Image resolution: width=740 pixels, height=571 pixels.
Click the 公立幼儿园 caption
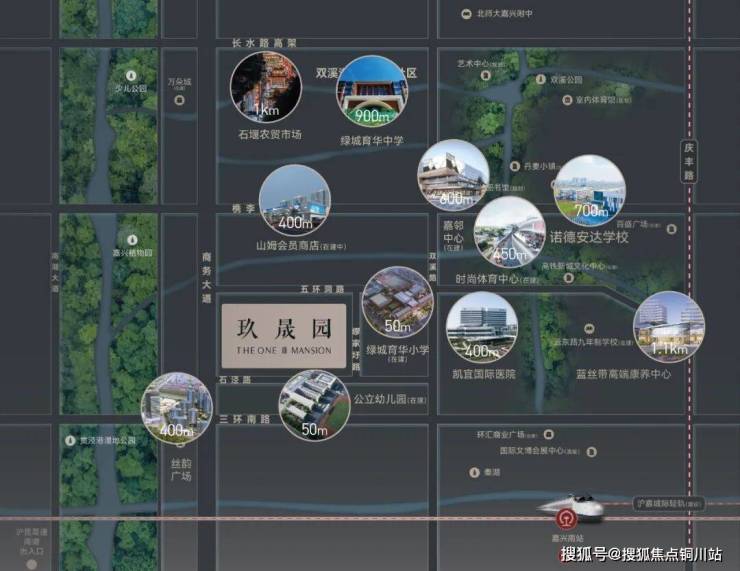390,399
